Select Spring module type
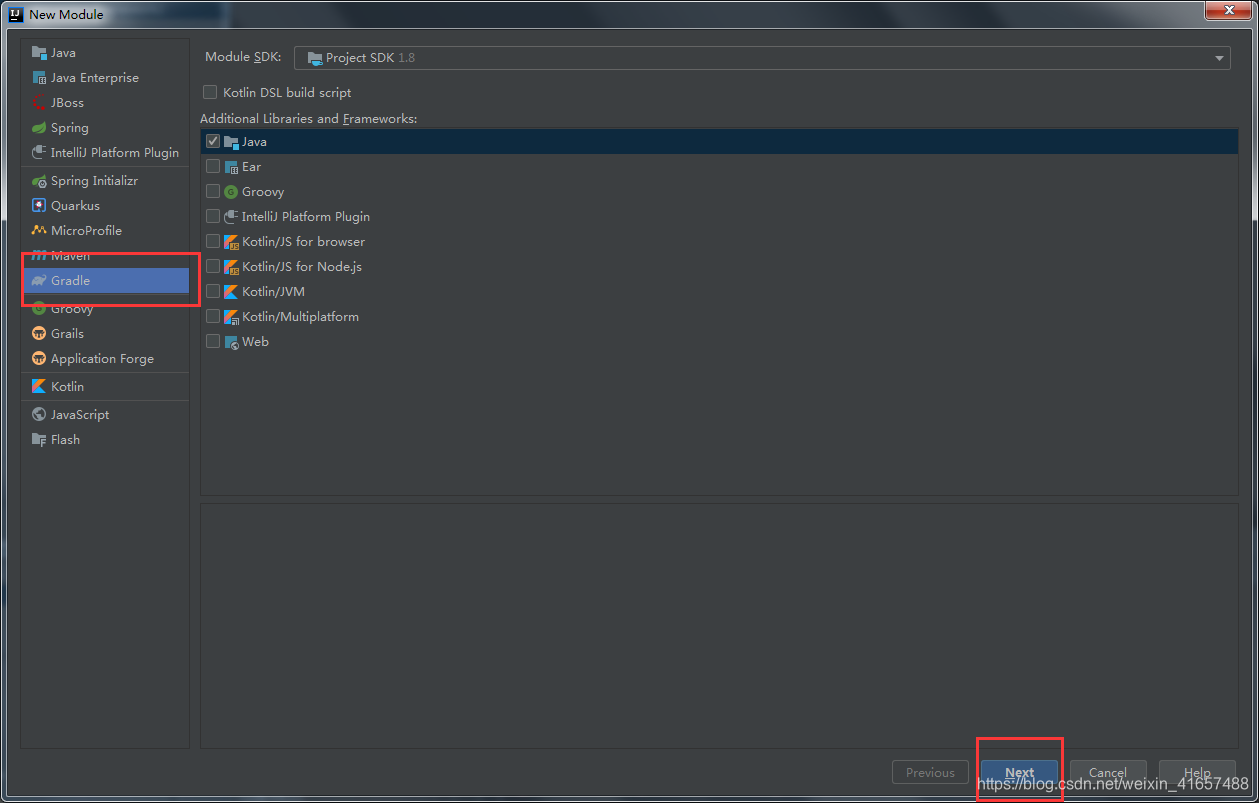 (105, 128)
